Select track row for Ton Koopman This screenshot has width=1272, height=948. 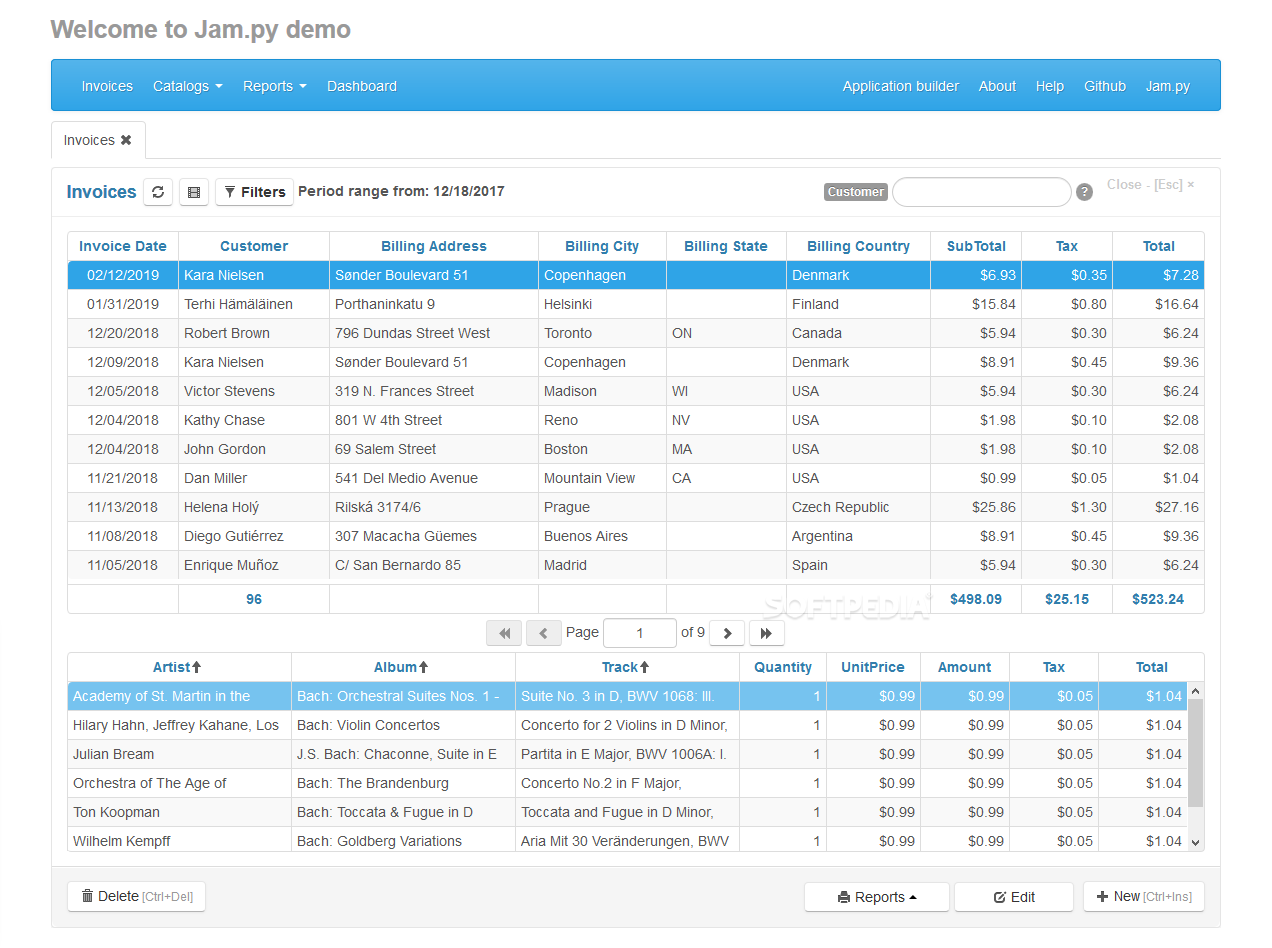pyautogui.click(x=627, y=812)
